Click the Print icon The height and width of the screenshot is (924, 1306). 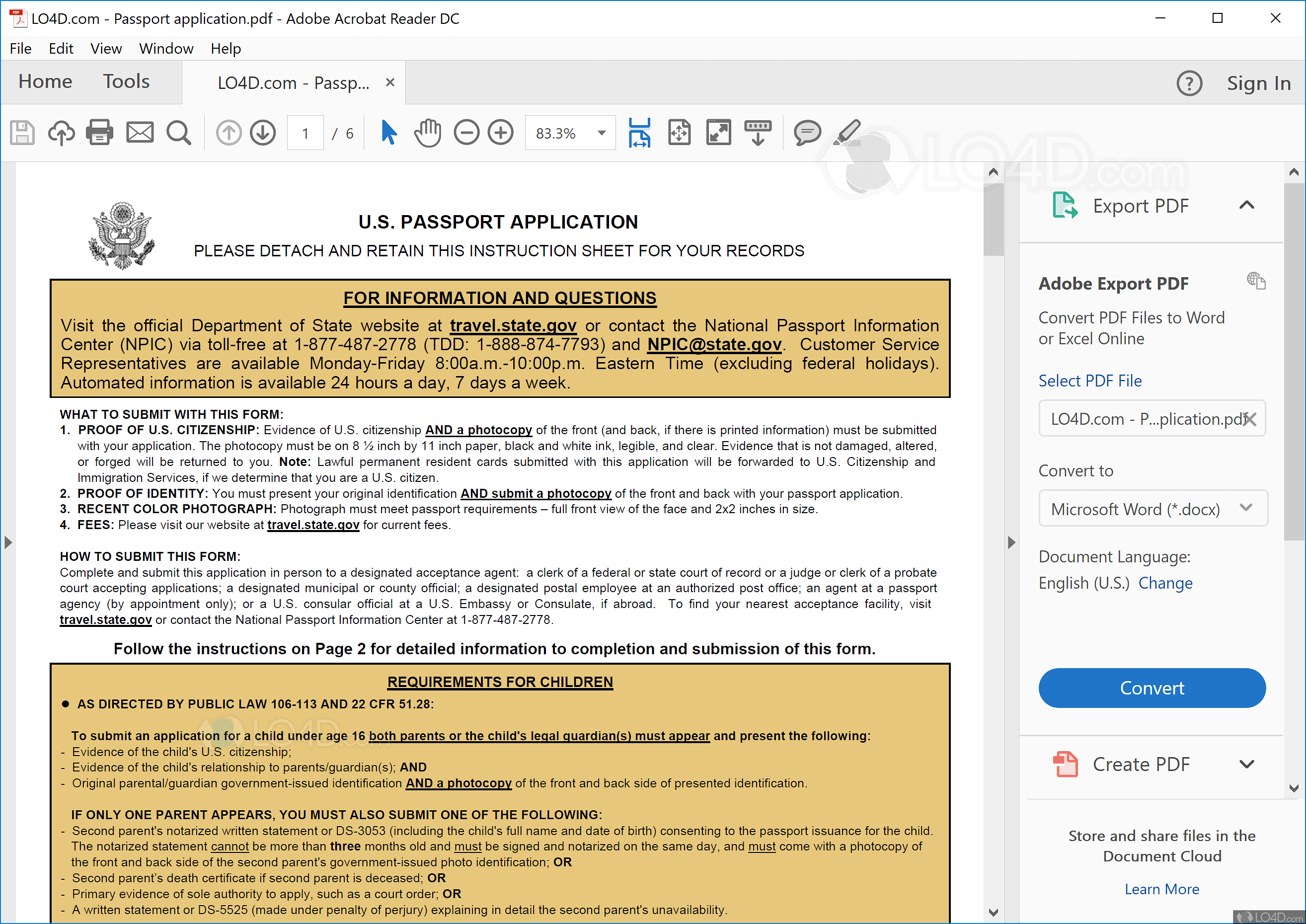pos(99,133)
